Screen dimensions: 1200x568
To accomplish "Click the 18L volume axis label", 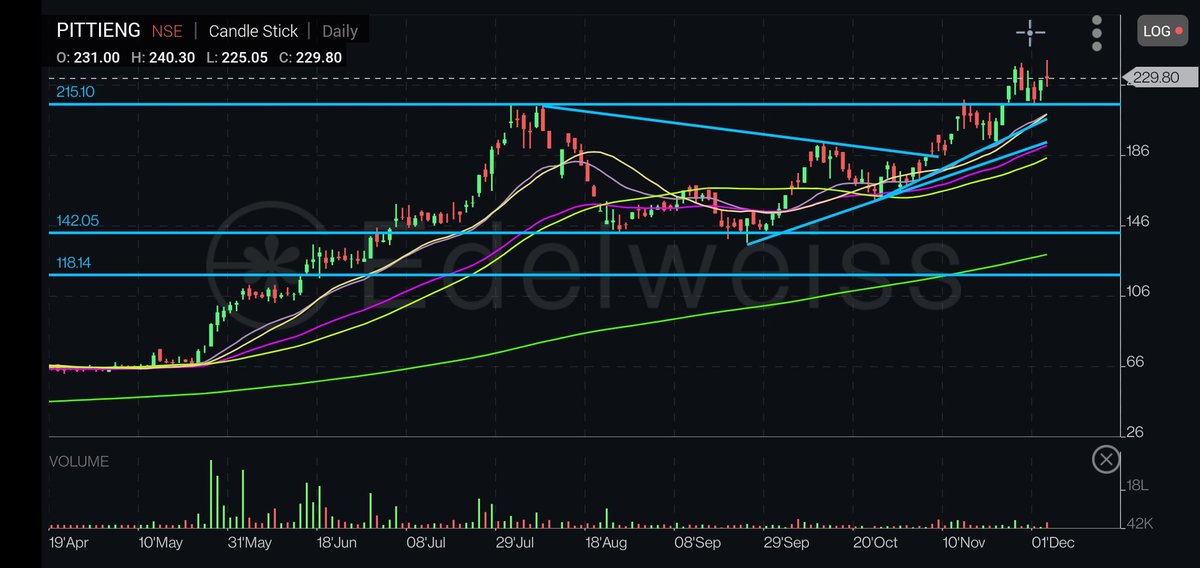I will (1138, 485).
